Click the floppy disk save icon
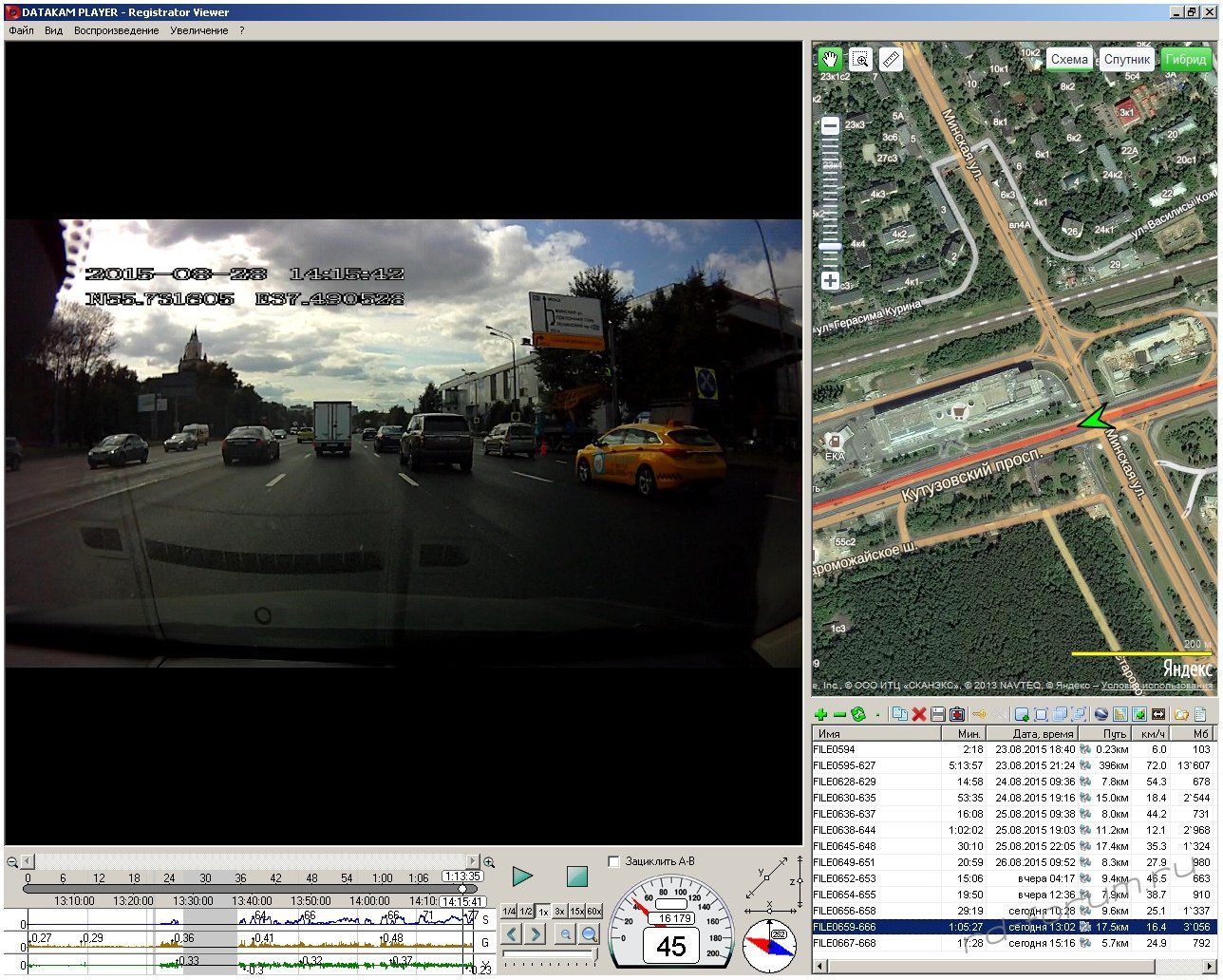The width and height of the screenshot is (1223, 980). click(938, 714)
